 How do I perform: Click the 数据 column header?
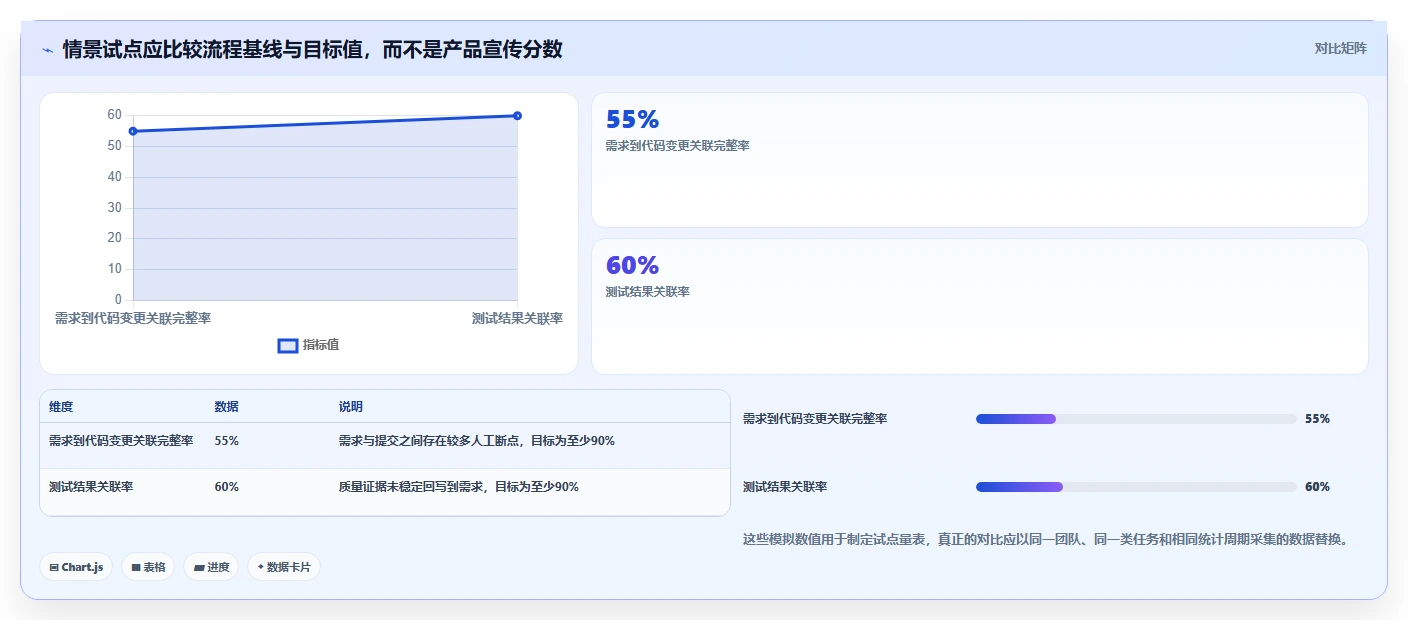pos(226,407)
